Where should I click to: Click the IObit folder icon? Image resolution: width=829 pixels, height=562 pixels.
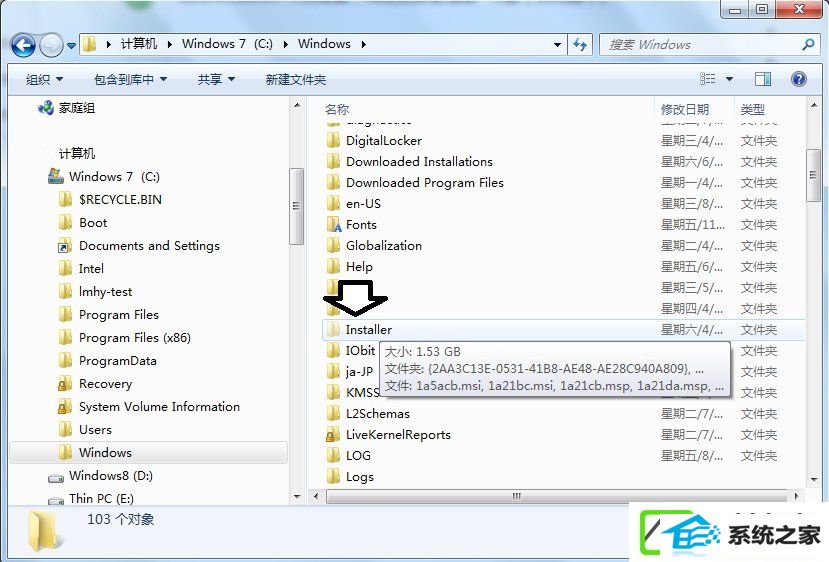click(x=333, y=351)
